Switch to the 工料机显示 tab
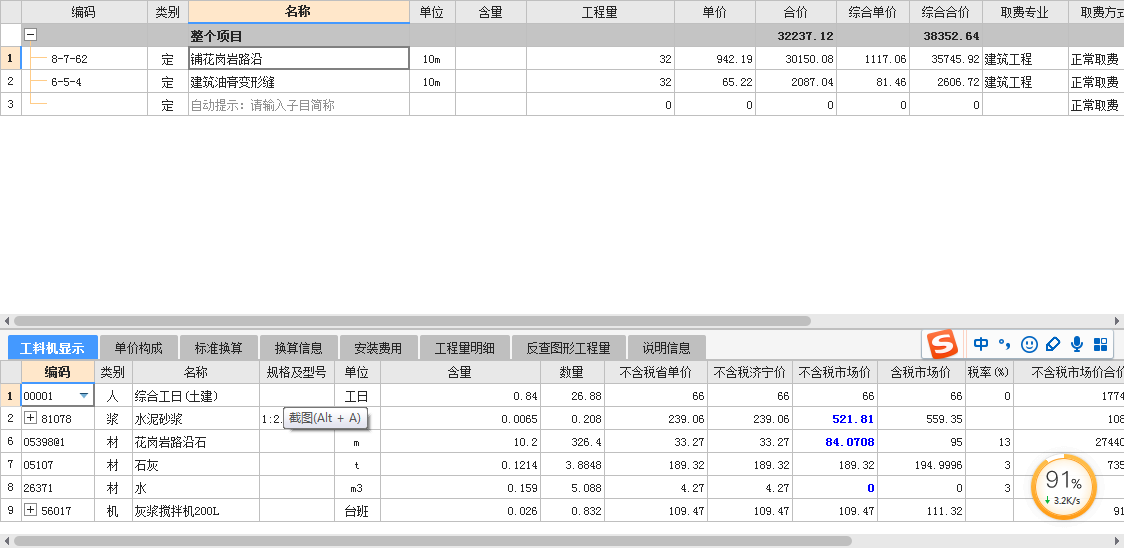The width and height of the screenshot is (1124, 548). pyautogui.click(x=52, y=348)
